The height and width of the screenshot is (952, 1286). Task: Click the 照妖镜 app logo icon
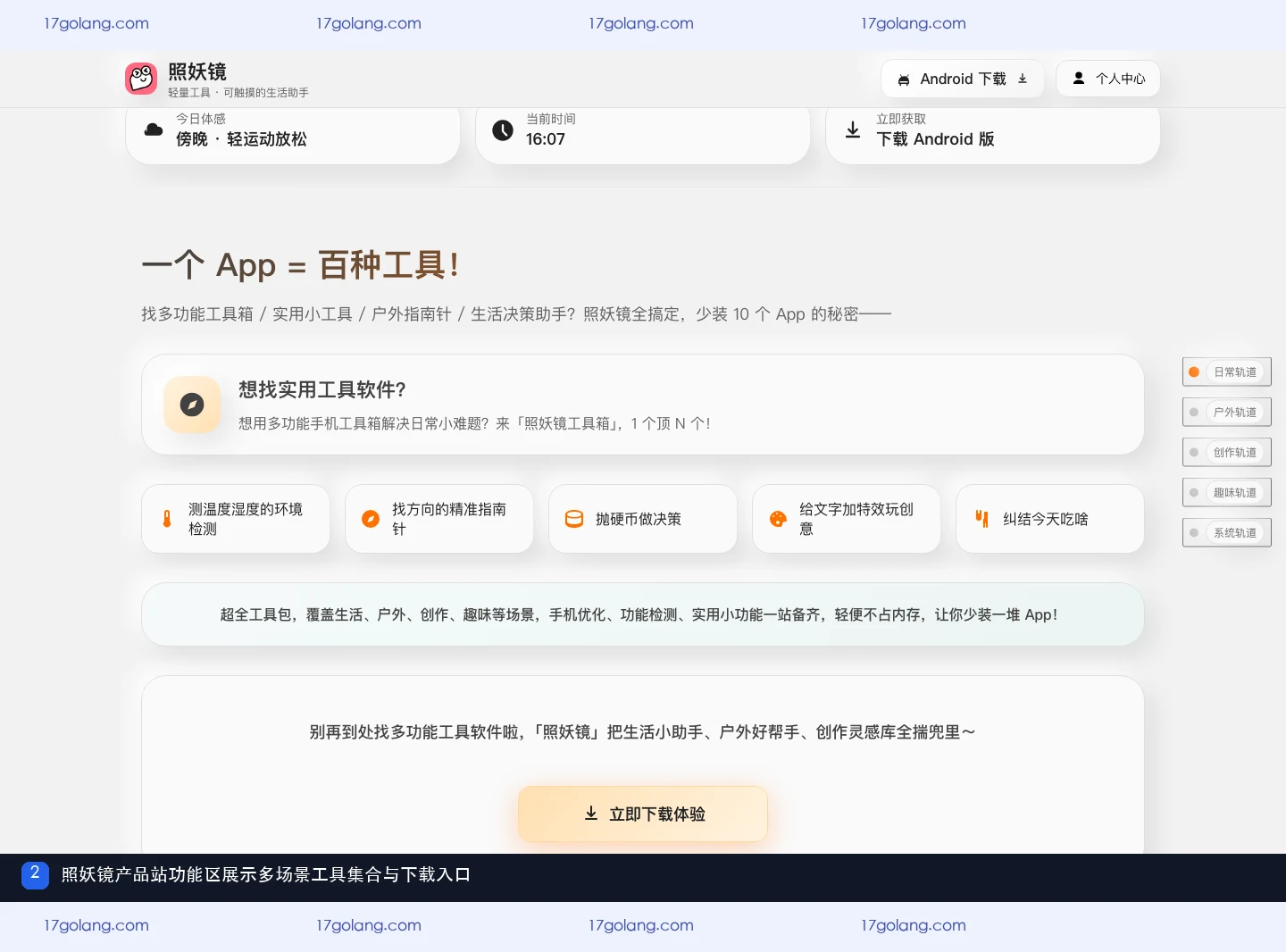coord(141,79)
